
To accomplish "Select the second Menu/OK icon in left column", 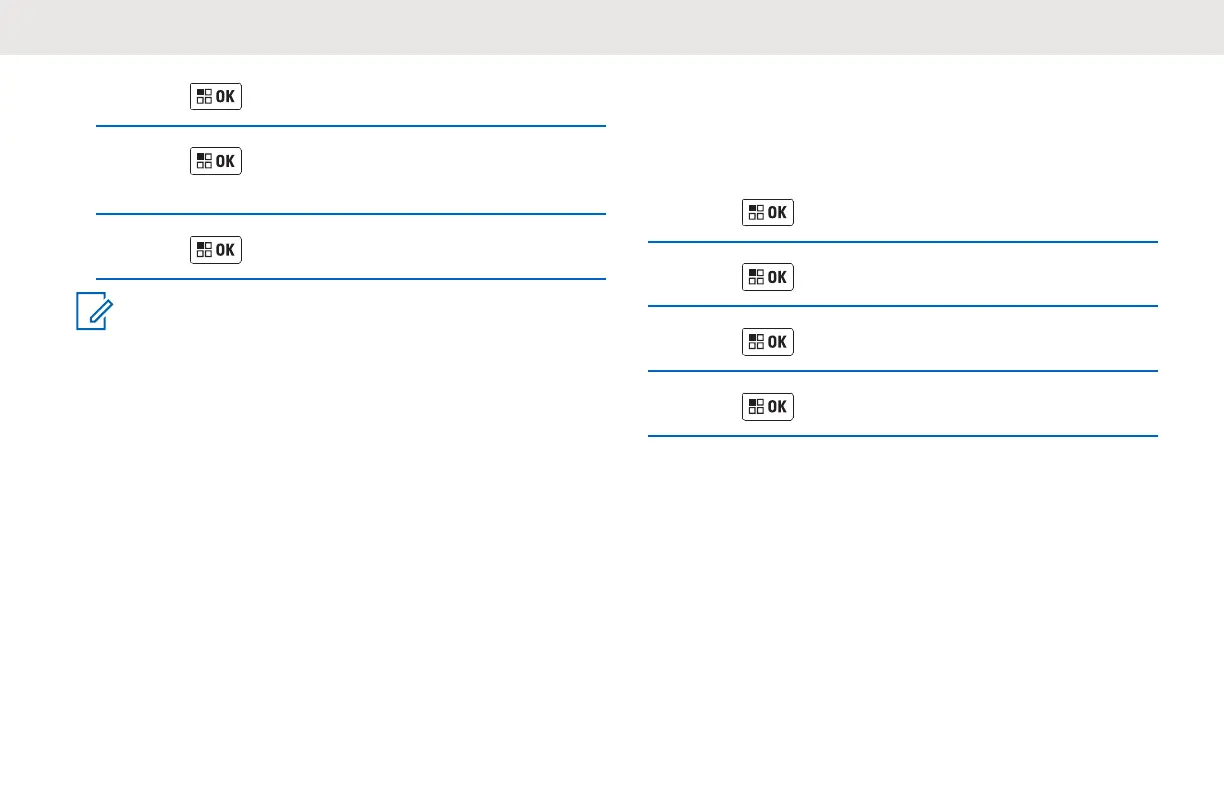I will 216,161.
